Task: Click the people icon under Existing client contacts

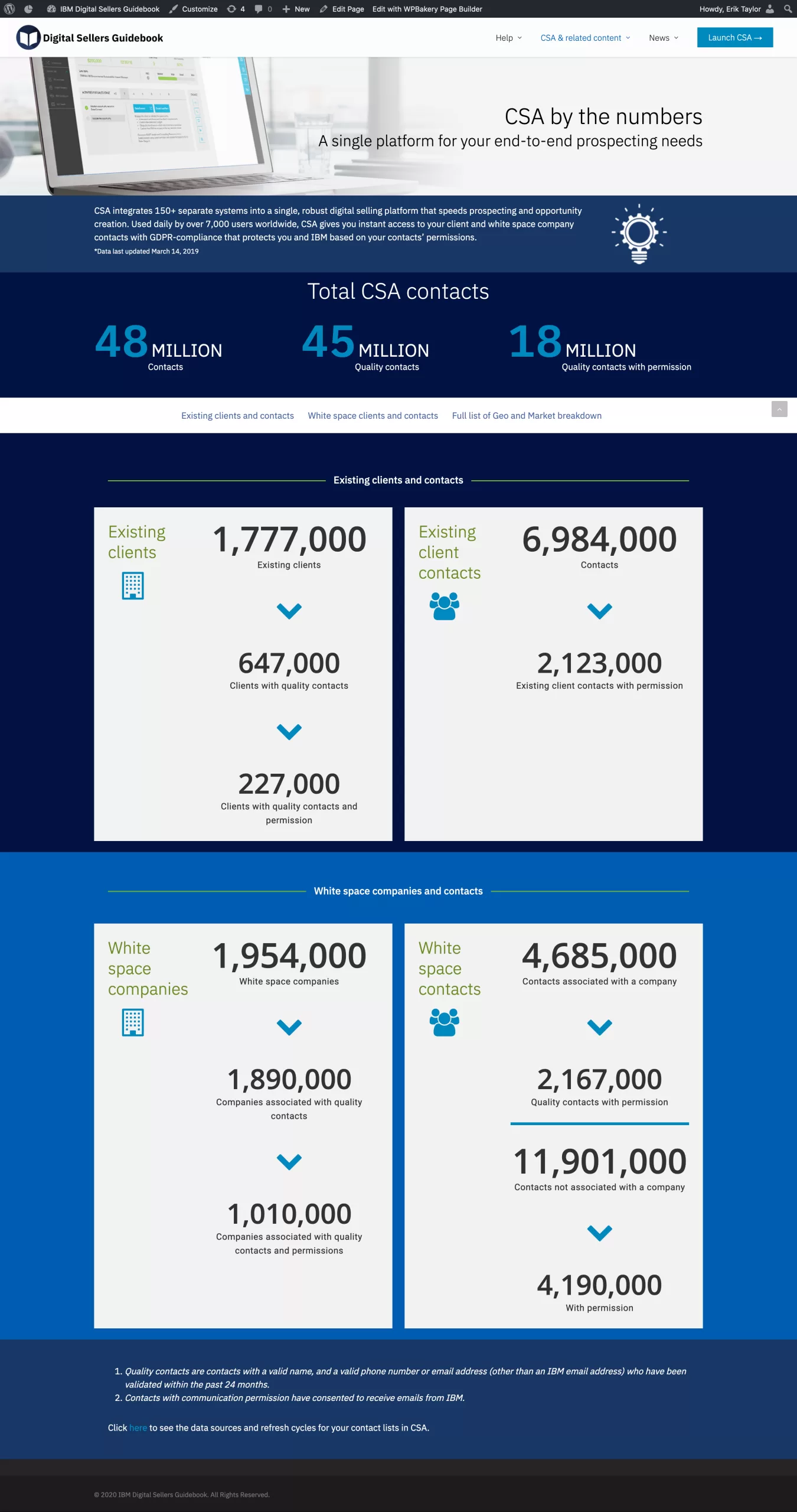Action: click(x=445, y=606)
